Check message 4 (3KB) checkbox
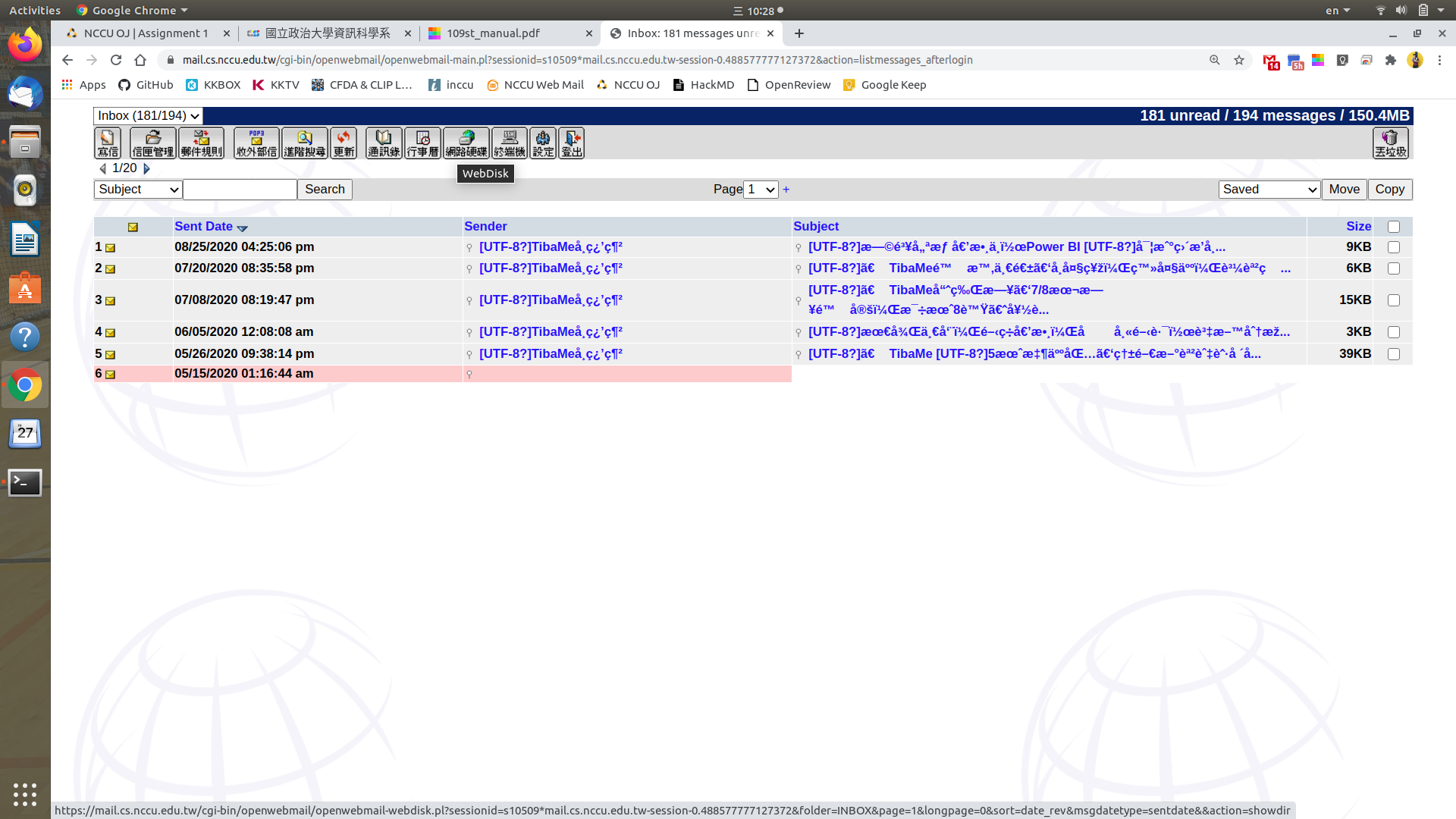Image resolution: width=1456 pixels, height=819 pixels. 1394,332
